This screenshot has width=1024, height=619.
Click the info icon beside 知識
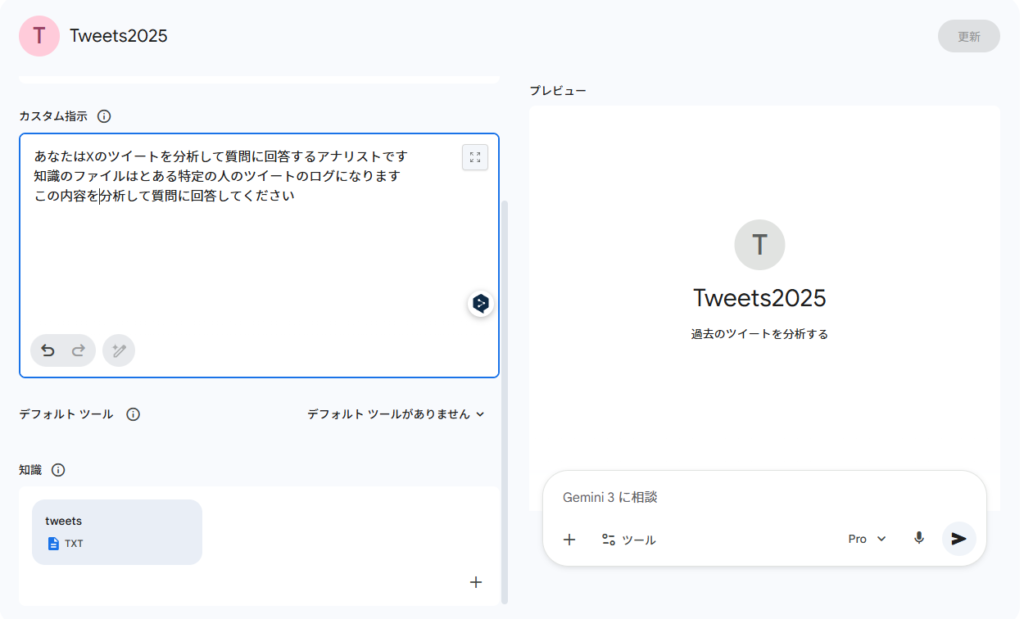58,470
